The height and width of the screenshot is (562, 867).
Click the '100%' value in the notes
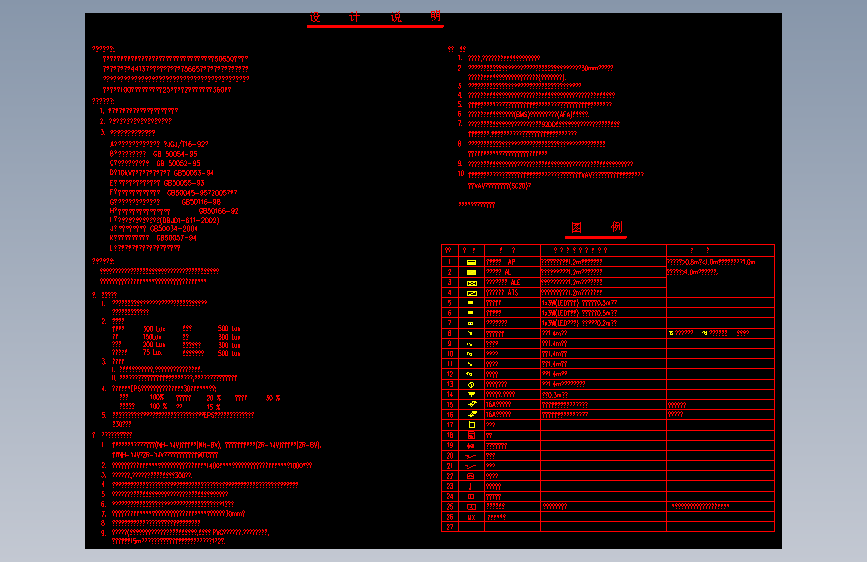coord(157,398)
